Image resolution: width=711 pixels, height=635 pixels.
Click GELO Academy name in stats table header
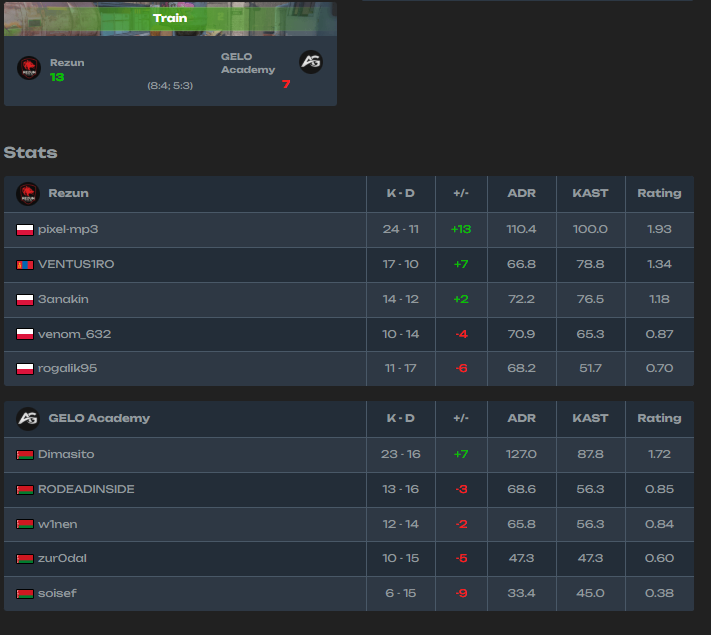99,418
